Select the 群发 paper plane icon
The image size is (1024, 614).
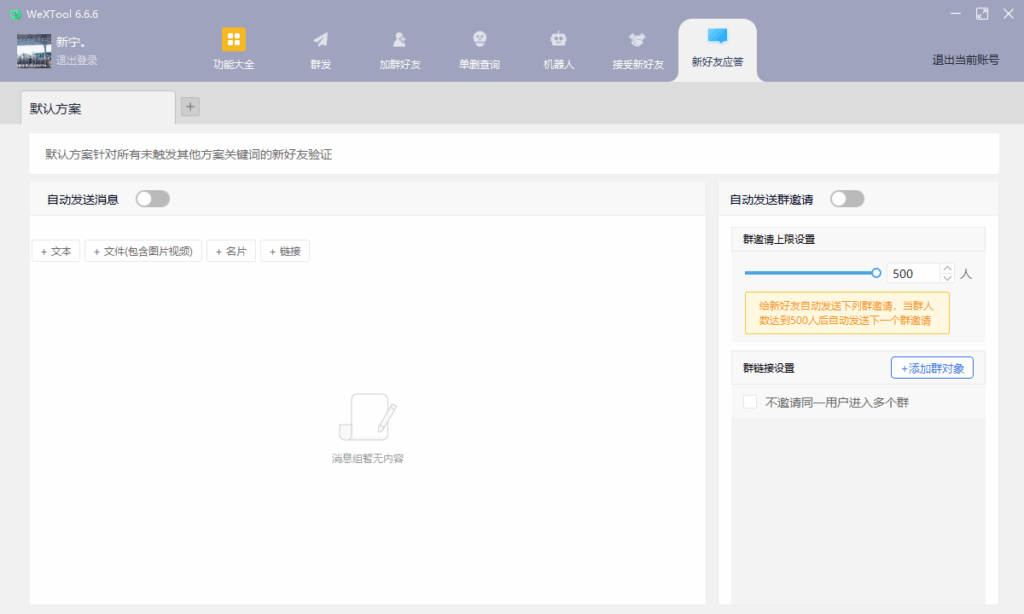point(320,40)
